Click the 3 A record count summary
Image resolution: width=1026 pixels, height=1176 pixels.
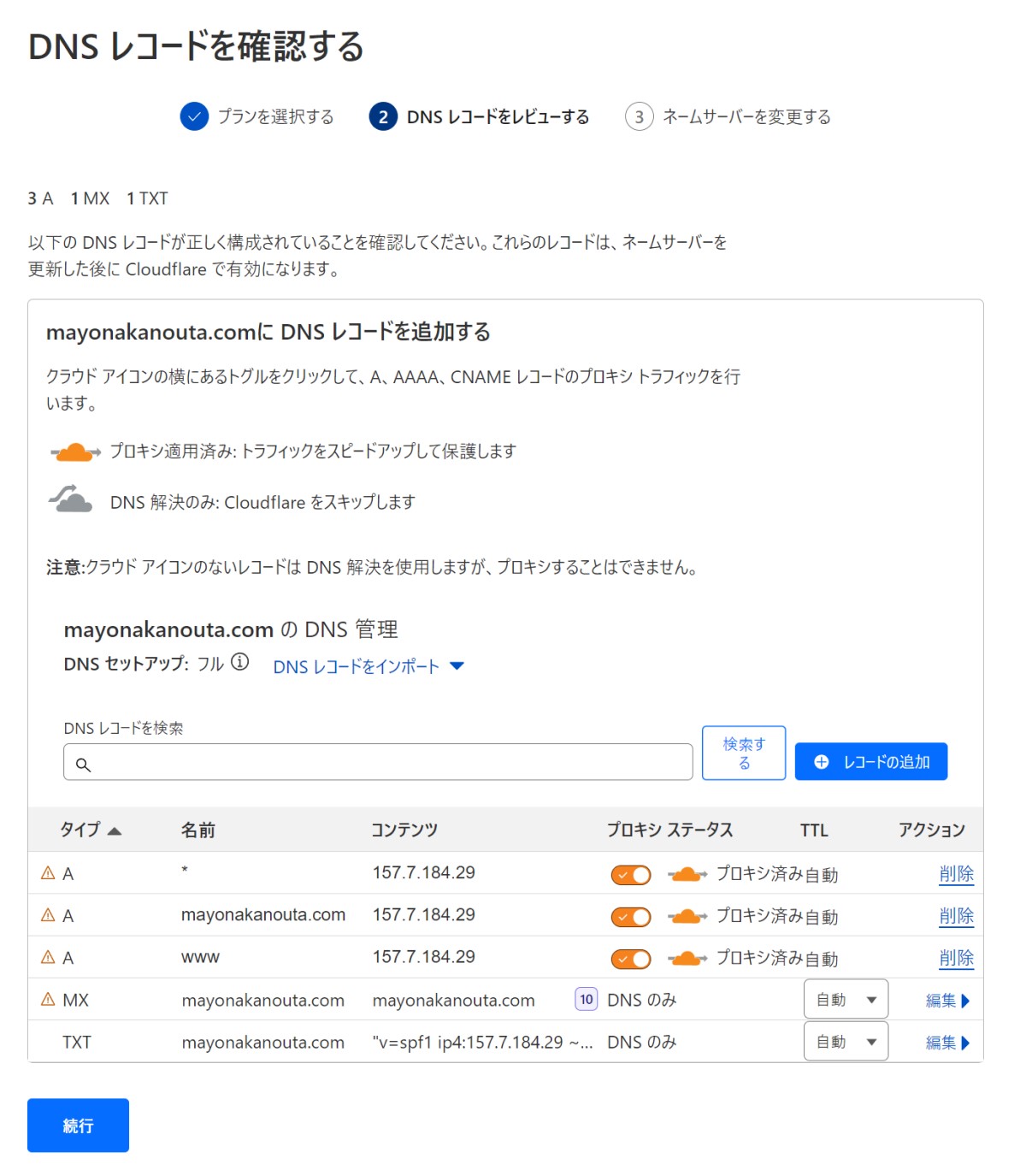point(40,198)
